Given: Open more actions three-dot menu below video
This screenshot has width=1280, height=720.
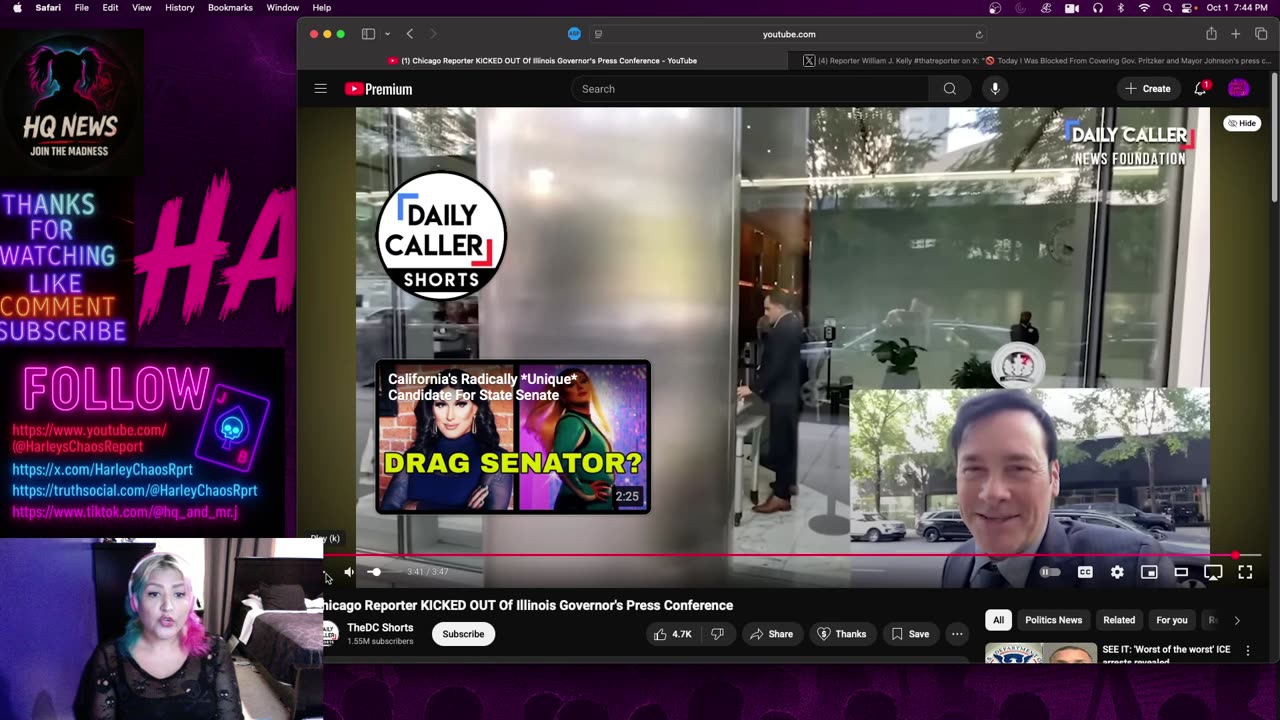Looking at the screenshot, I should (957, 634).
